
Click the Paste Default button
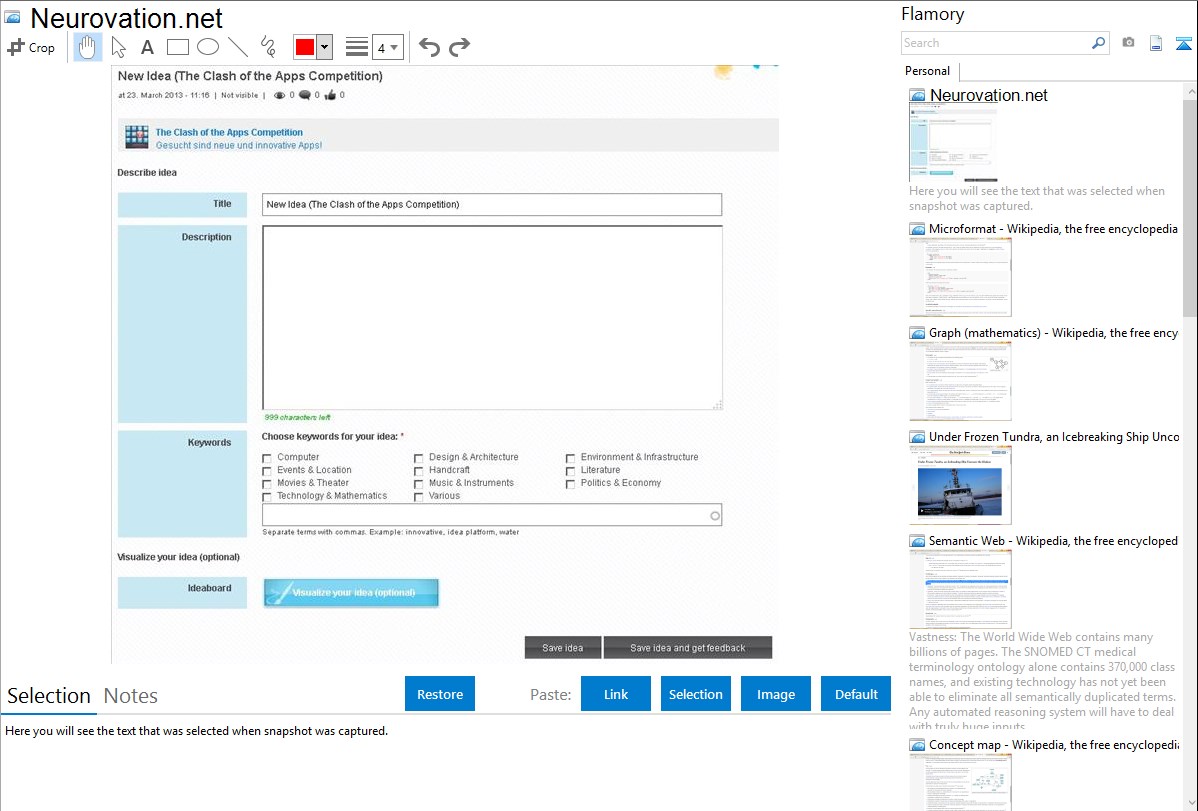(x=856, y=694)
